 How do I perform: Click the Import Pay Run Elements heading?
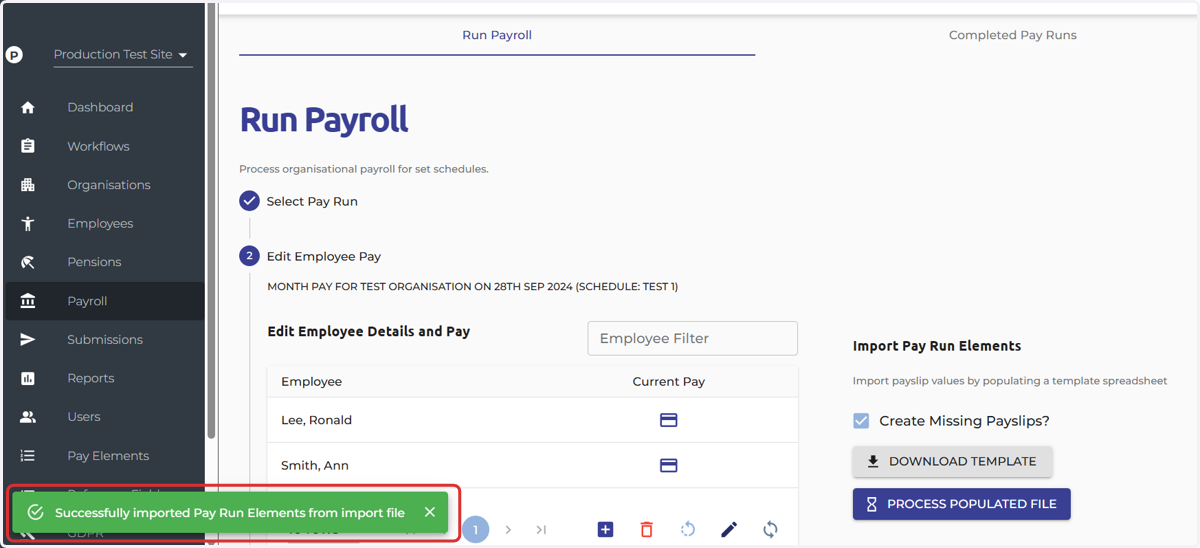(x=937, y=346)
